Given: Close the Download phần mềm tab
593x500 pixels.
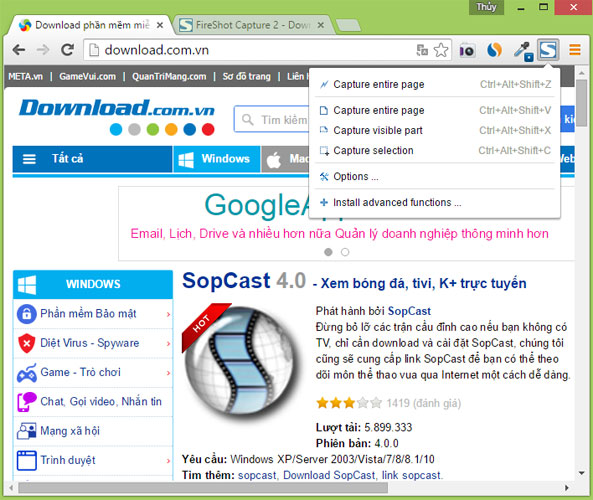Looking at the screenshot, I should coord(160,25).
